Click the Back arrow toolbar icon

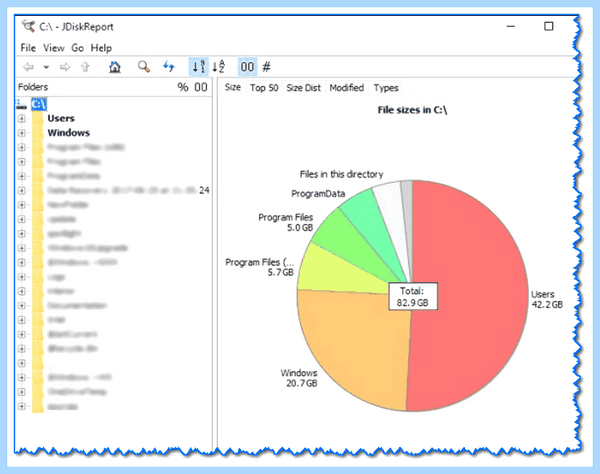(28, 67)
